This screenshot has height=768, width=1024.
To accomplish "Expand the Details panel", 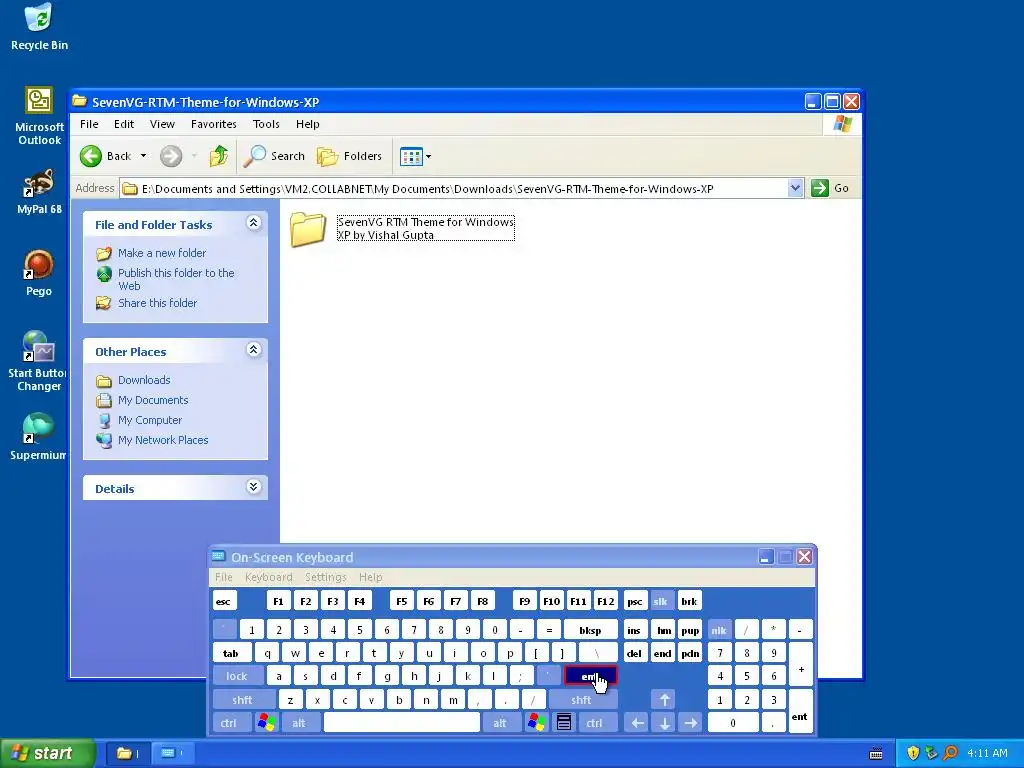I will 253,487.
